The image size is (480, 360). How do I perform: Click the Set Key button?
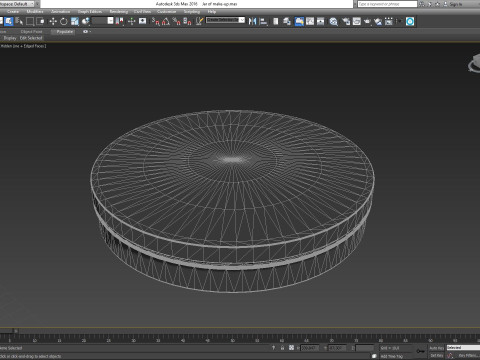click(436, 356)
